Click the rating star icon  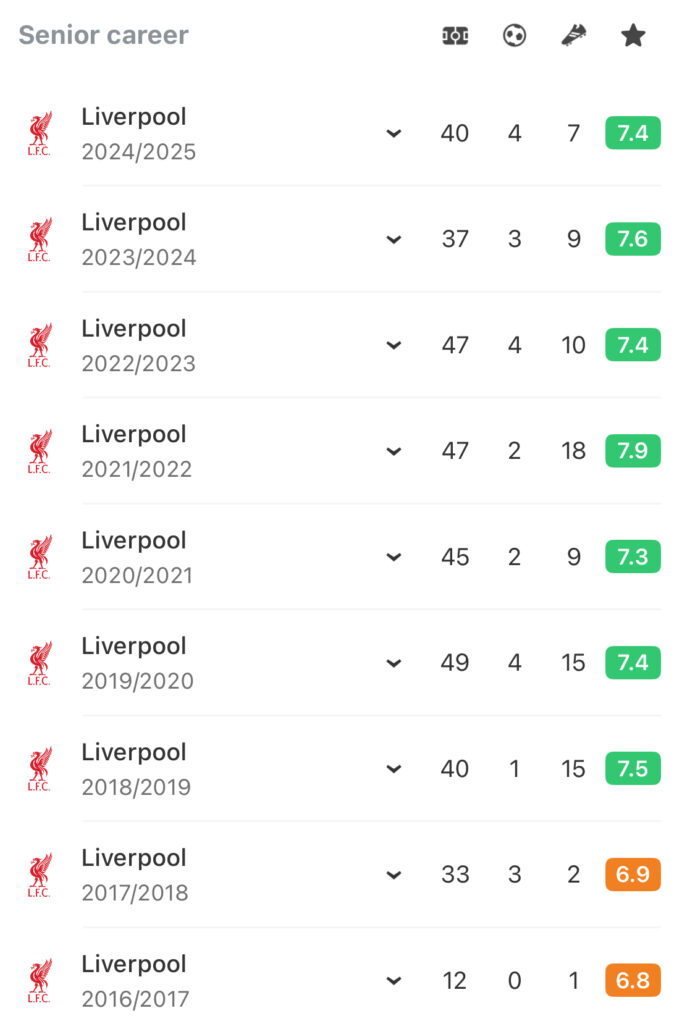632,35
